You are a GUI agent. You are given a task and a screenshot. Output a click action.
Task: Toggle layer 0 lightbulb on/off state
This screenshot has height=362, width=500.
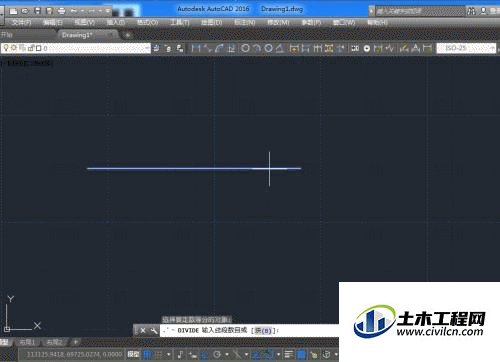coord(6,48)
